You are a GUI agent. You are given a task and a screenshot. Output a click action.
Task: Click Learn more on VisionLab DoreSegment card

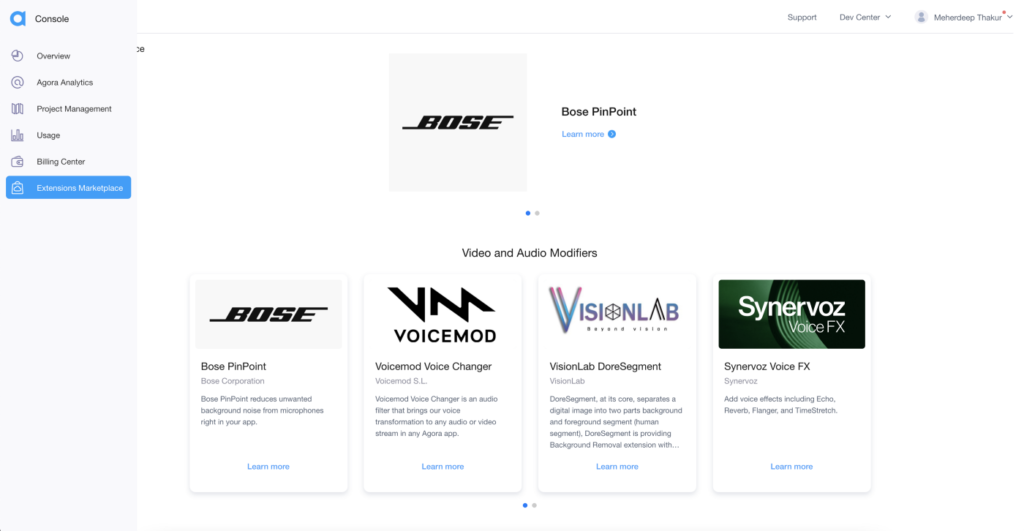coord(616,466)
